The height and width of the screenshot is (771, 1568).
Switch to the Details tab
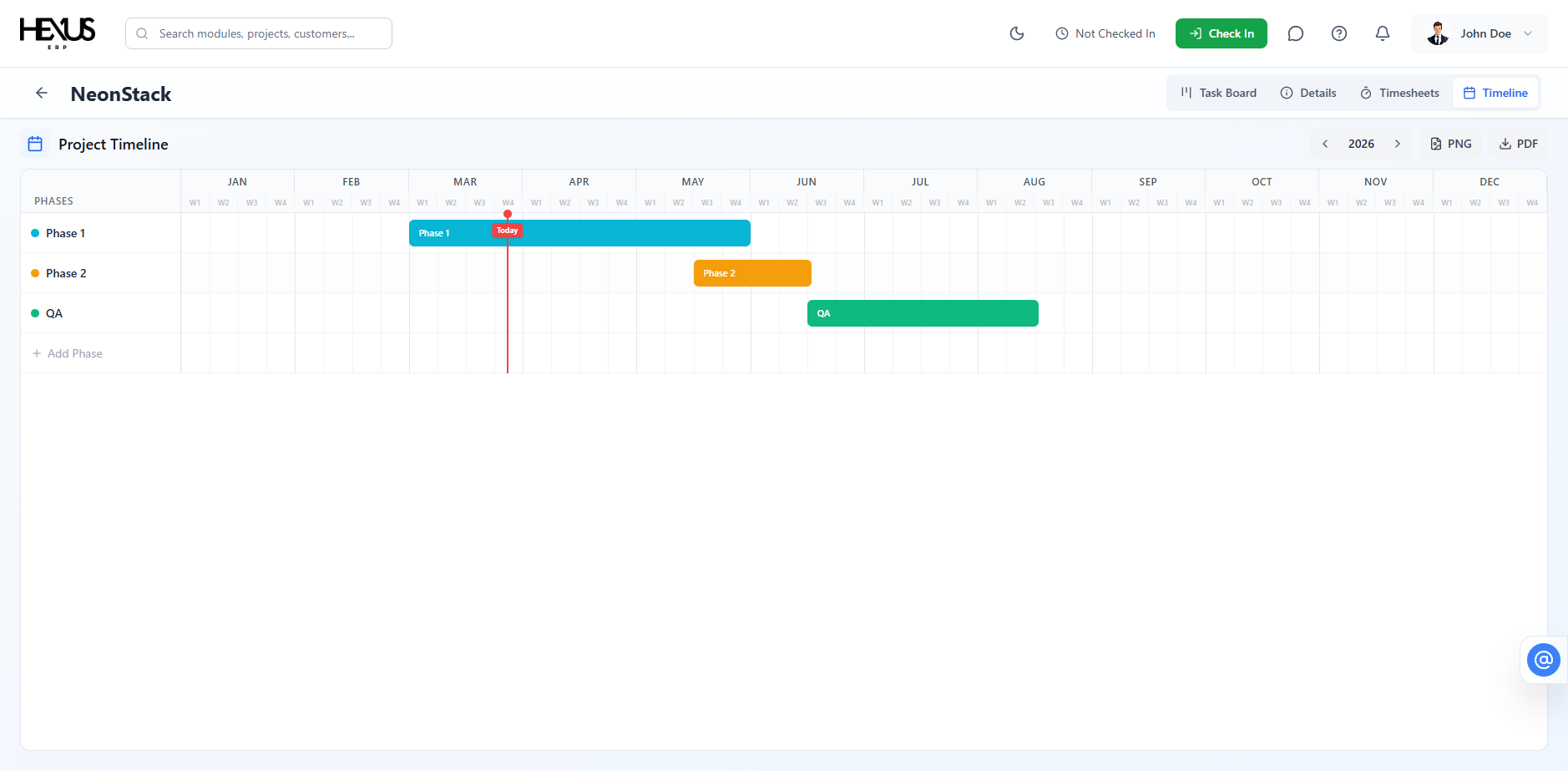[x=1308, y=93]
